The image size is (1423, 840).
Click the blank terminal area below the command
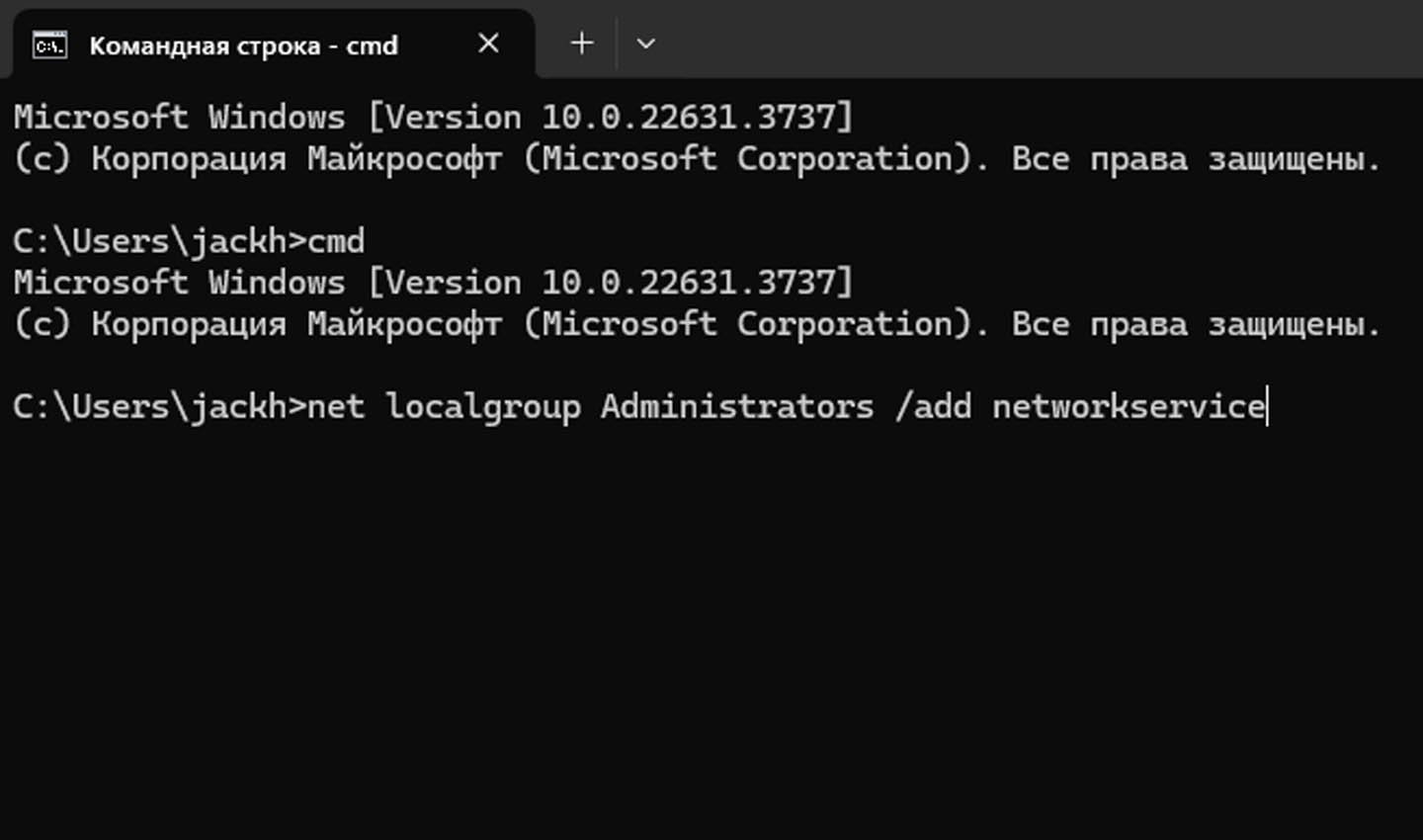(x=711, y=632)
